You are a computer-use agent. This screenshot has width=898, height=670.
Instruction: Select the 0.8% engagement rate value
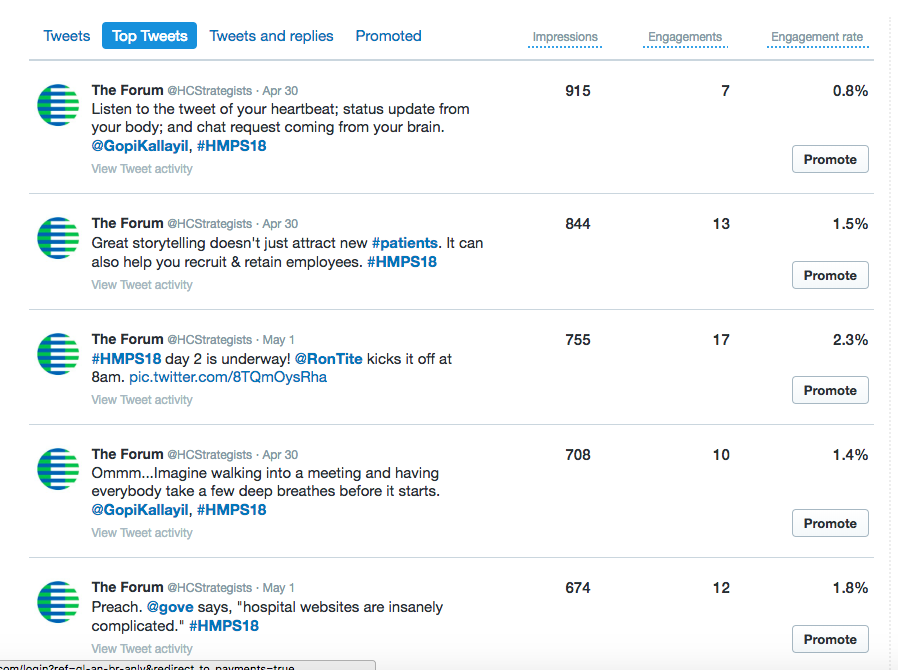pos(850,90)
